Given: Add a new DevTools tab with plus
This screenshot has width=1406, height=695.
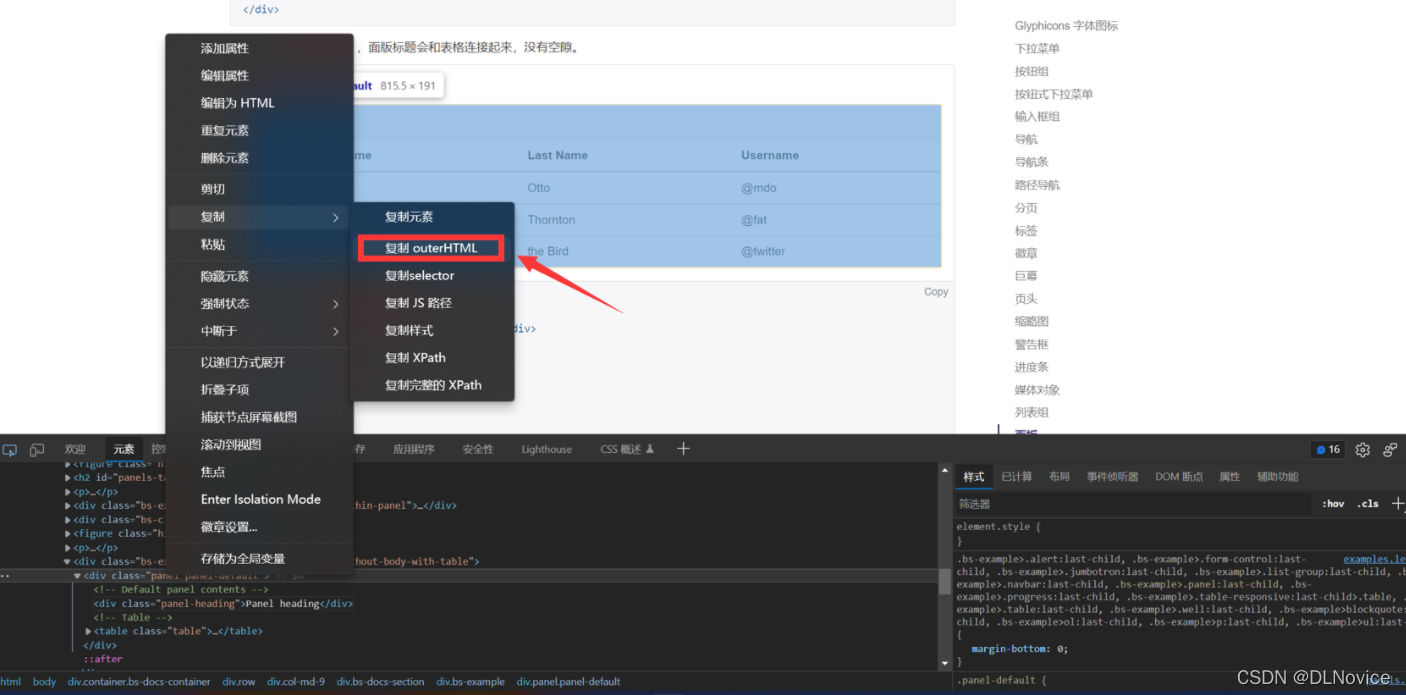Looking at the screenshot, I should click(x=683, y=449).
